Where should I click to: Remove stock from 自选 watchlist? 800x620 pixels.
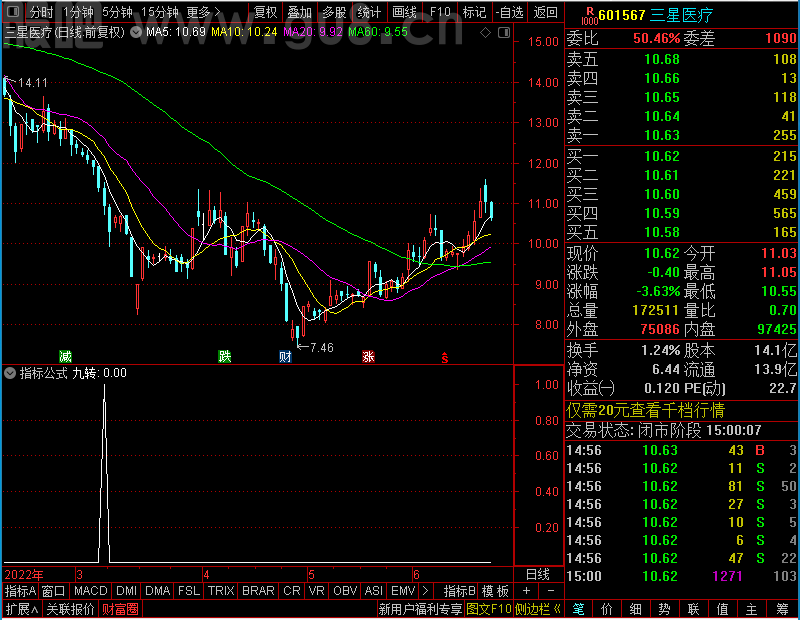(509, 12)
